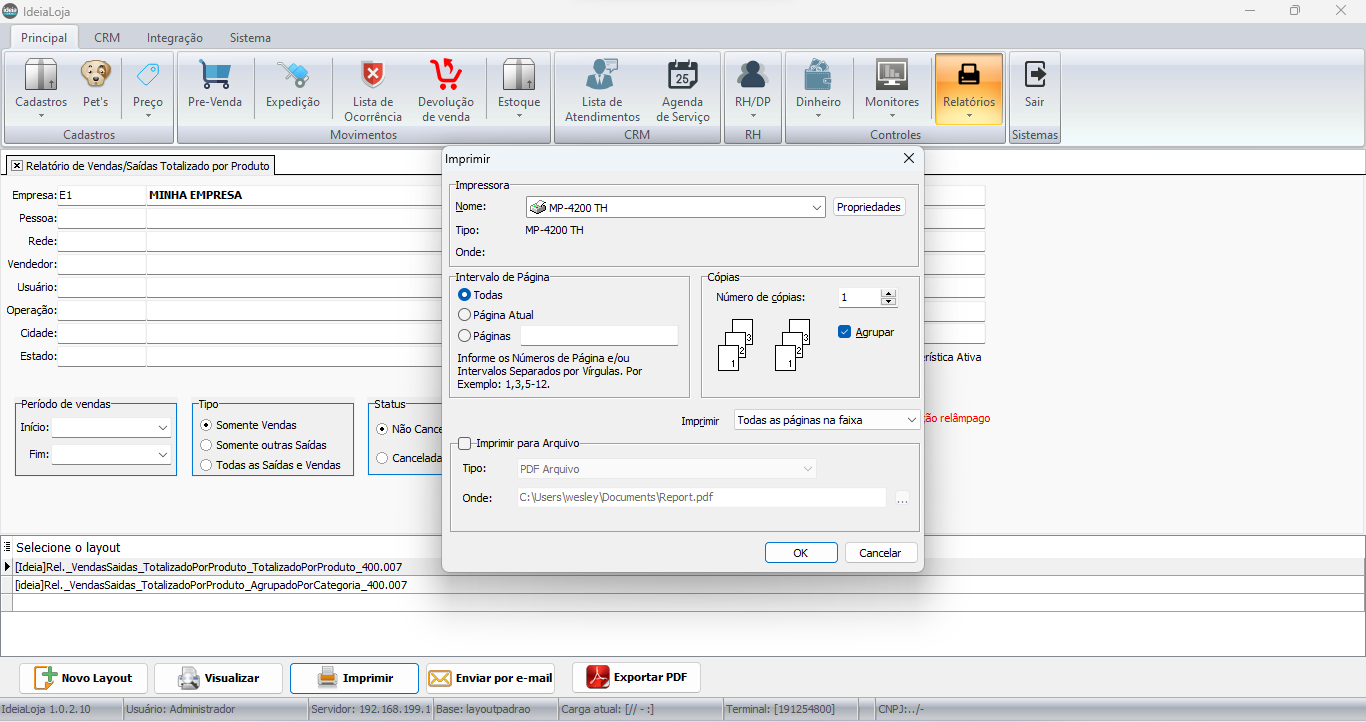This screenshot has height=722, width=1366.
Task: Enable Imprimir para Arquivo checkbox
Action: [464, 443]
